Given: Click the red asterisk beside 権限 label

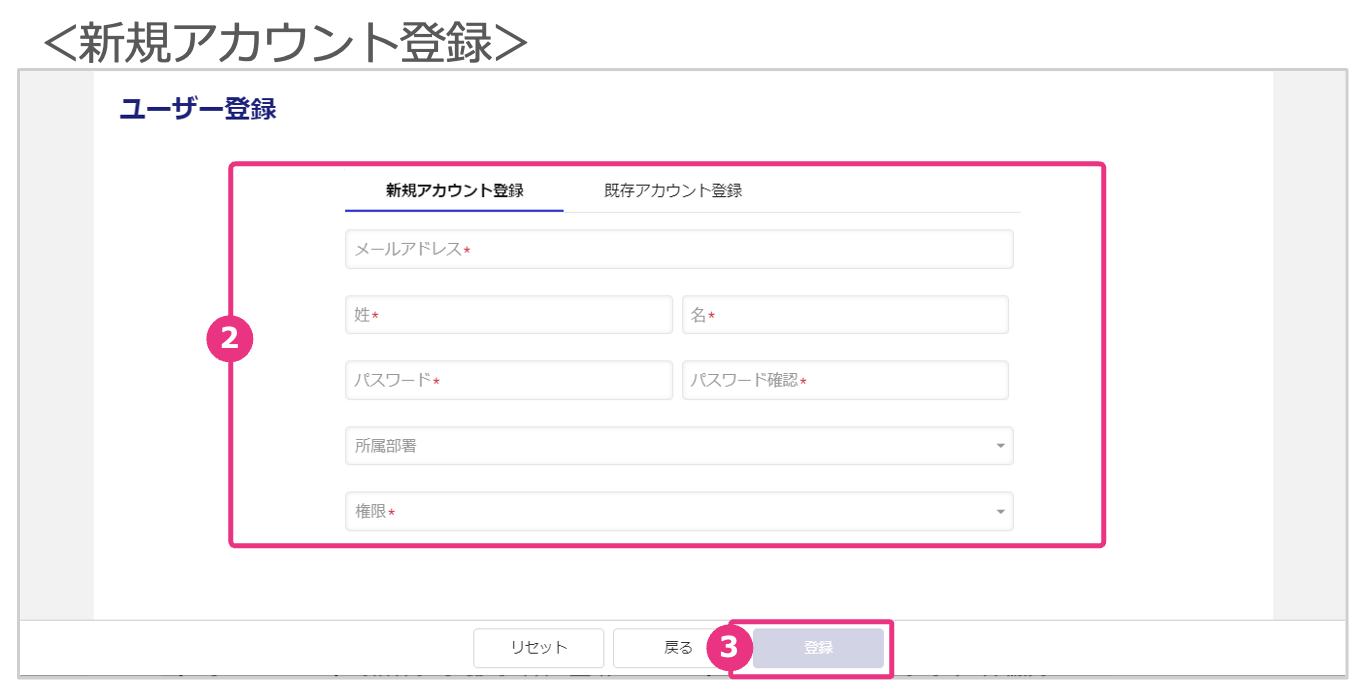Looking at the screenshot, I should coord(392,513).
